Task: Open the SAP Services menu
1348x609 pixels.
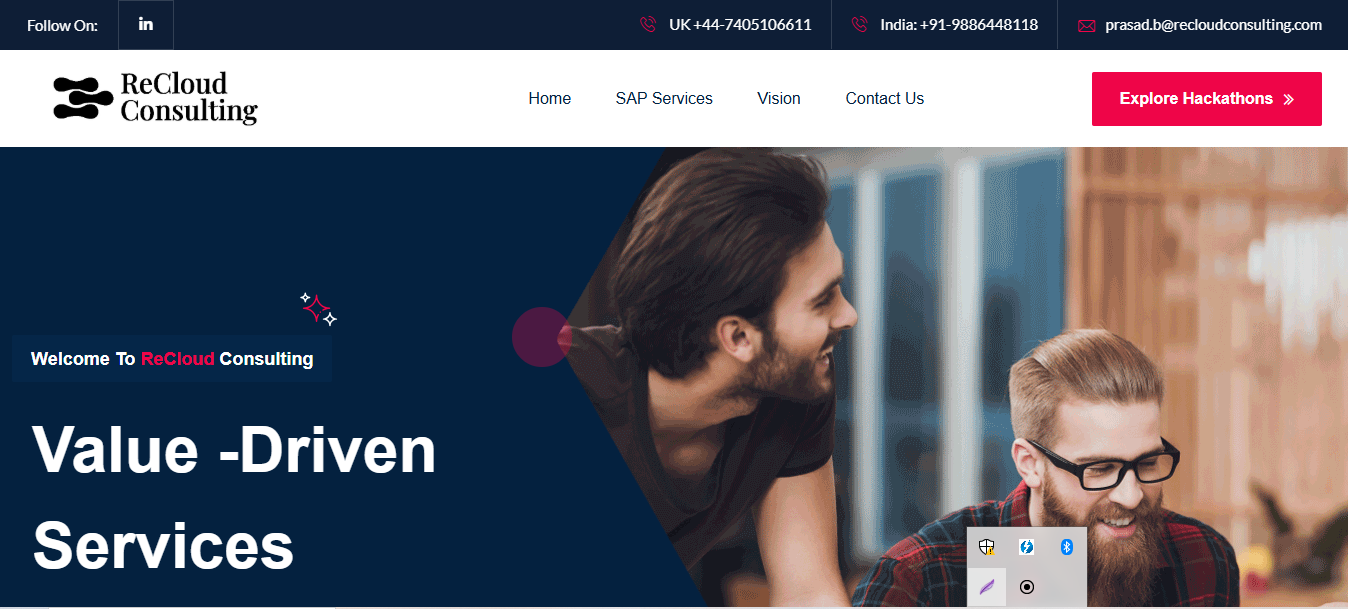Action: [x=664, y=98]
